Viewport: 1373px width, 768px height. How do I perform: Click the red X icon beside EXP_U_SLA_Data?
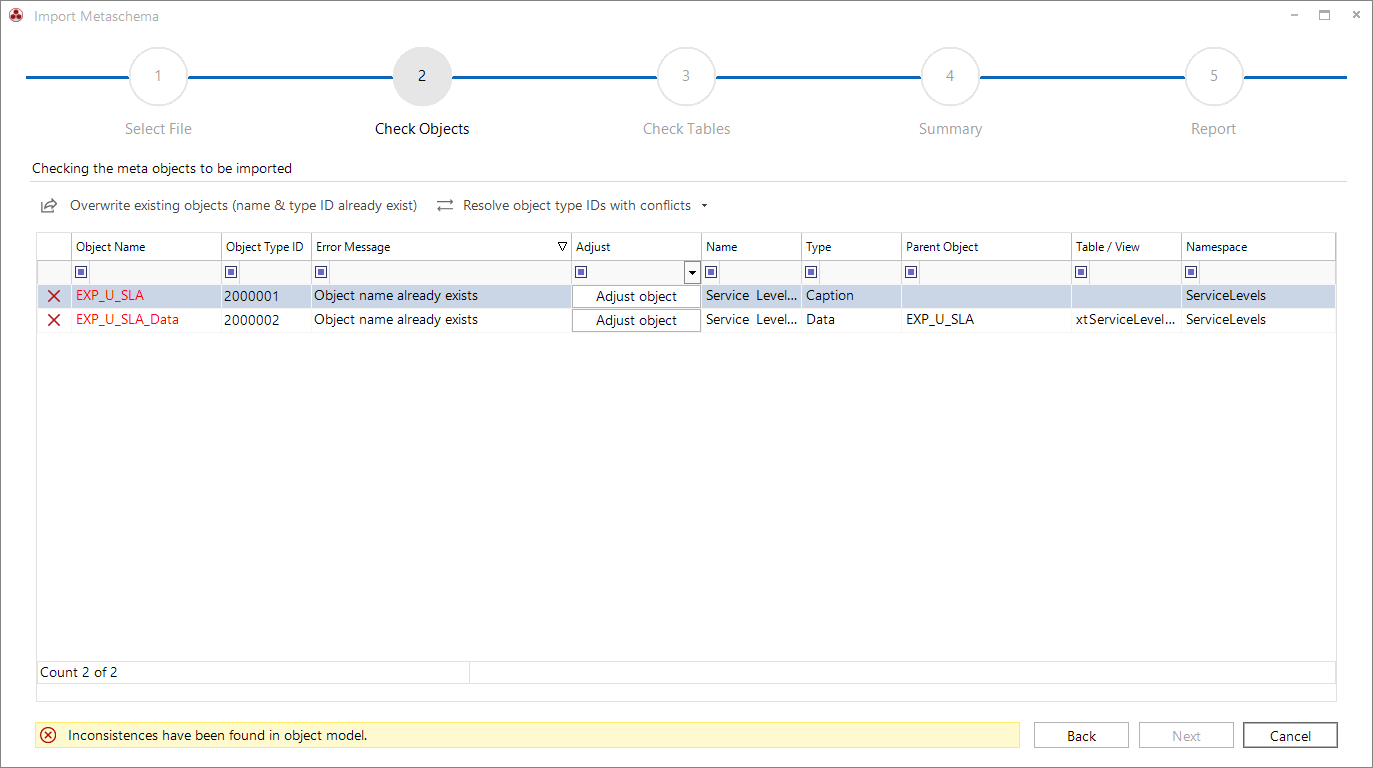pyautogui.click(x=54, y=320)
